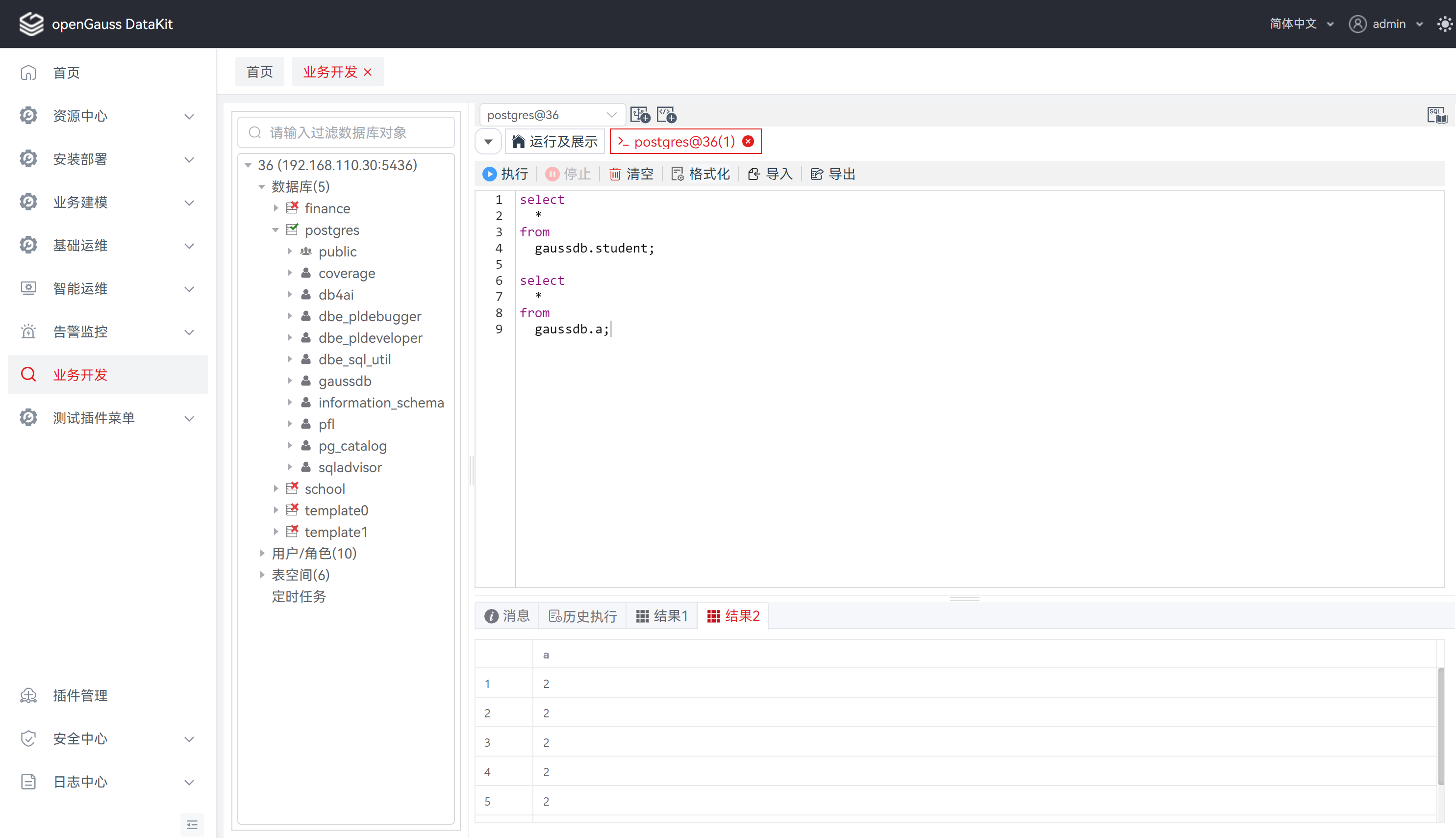Click the 执行 run button
Viewport: 1456px width, 838px height.
click(505, 174)
